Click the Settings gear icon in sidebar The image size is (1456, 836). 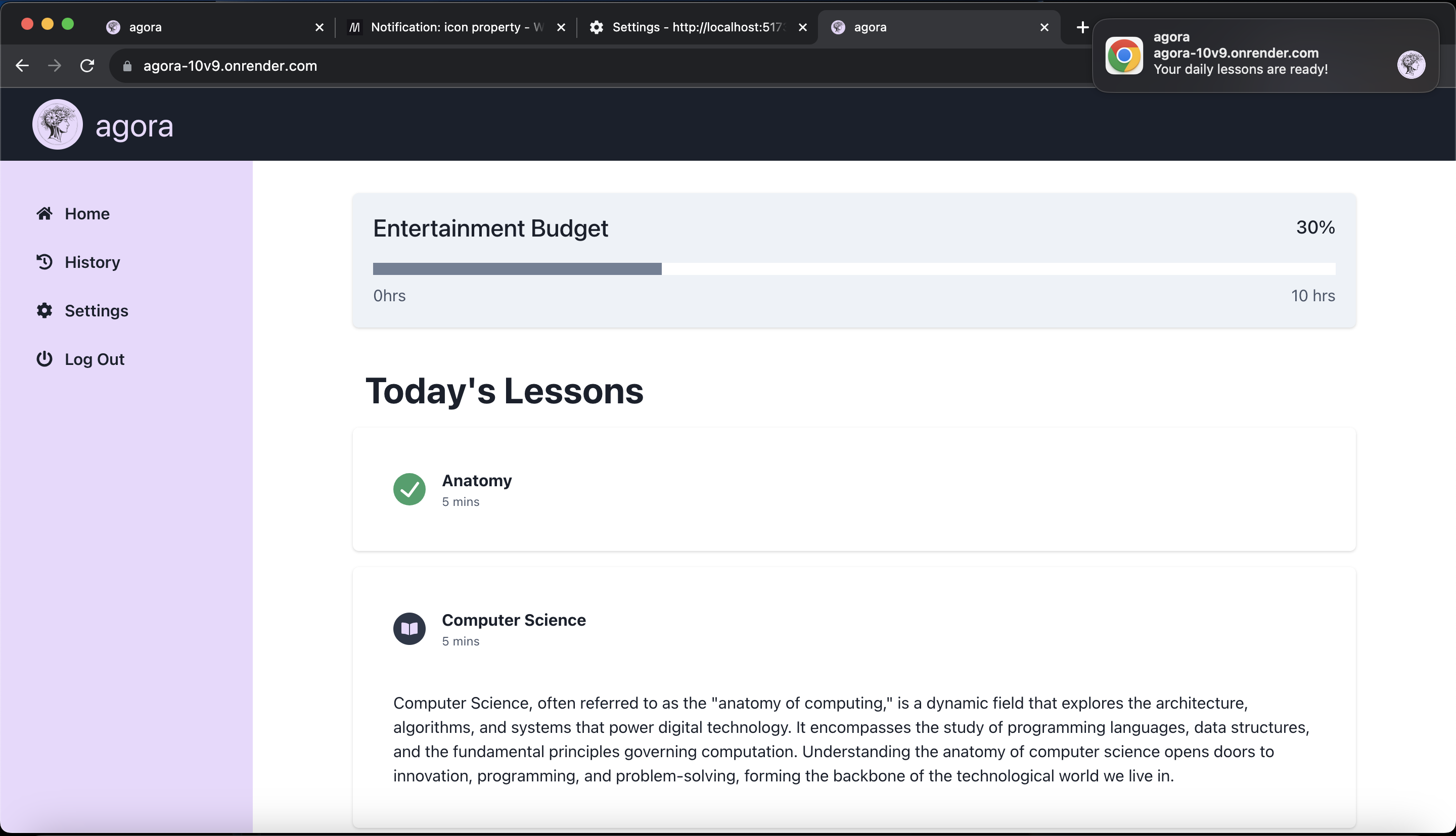click(44, 311)
